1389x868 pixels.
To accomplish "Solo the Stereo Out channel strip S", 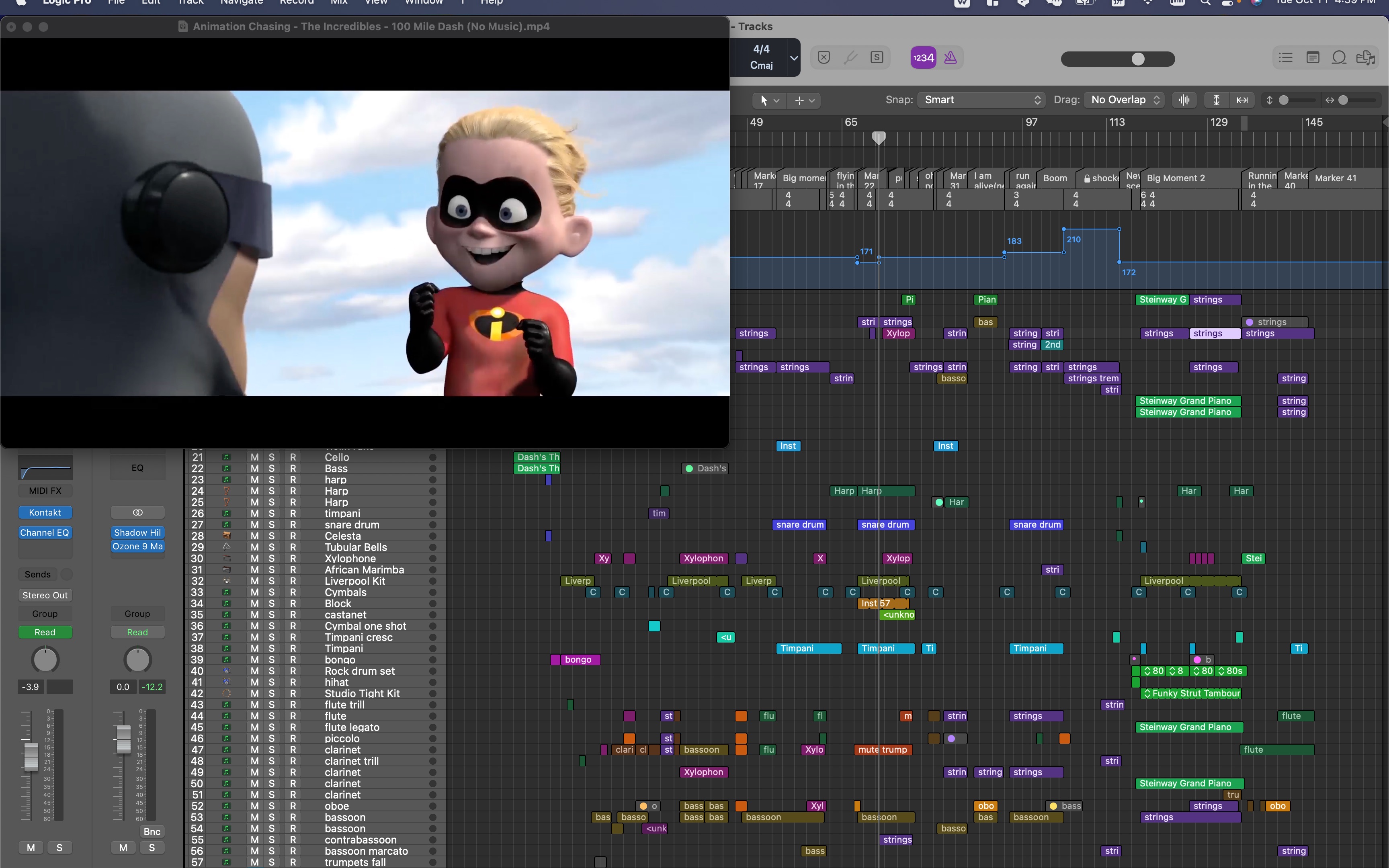I will coord(152,848).
